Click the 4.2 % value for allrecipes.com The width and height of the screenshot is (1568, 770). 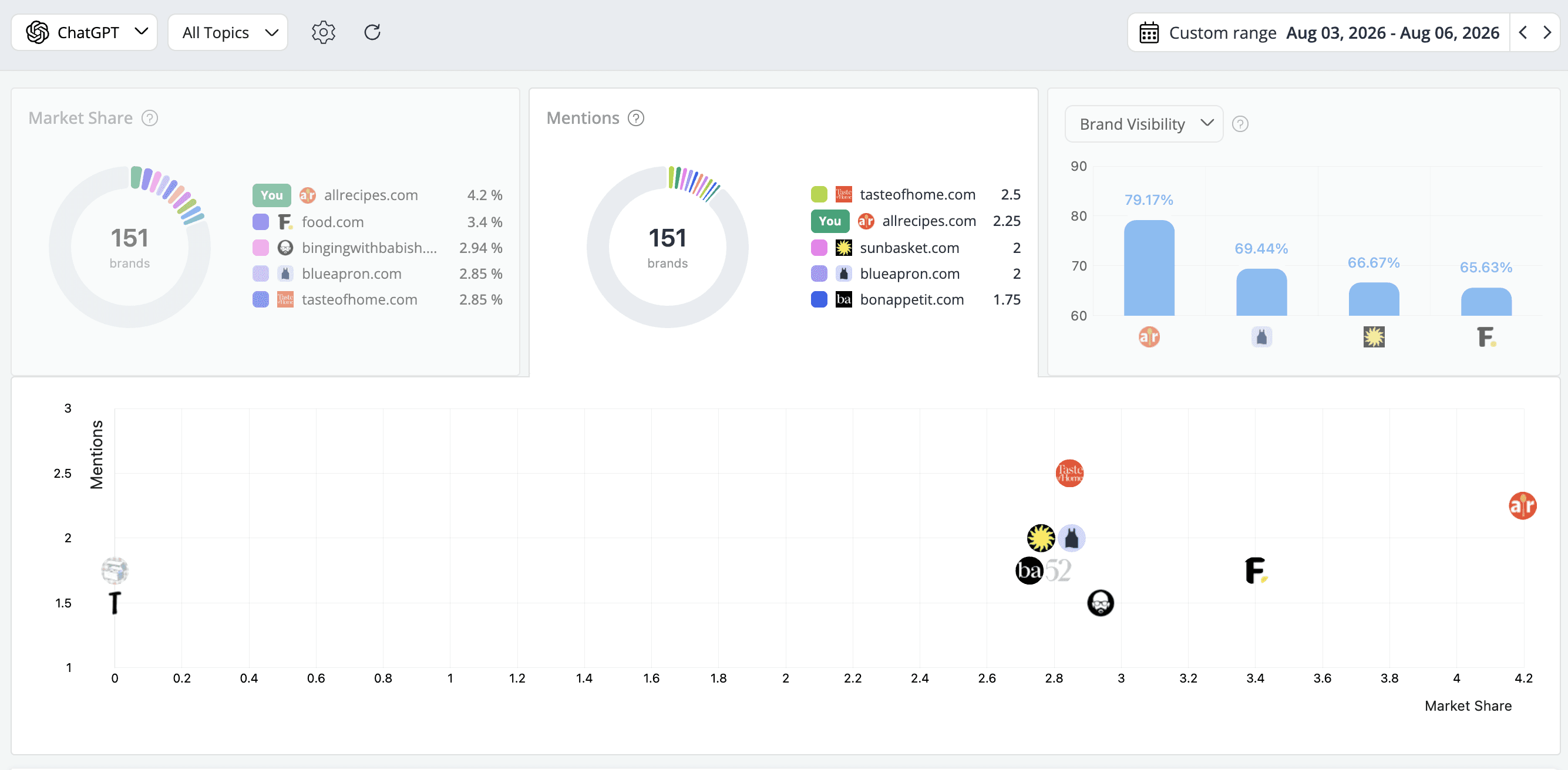pos(484,195)
